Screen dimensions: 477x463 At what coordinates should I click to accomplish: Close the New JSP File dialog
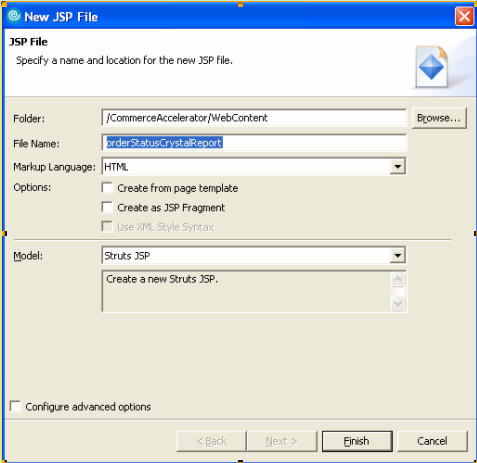[464, 16]
